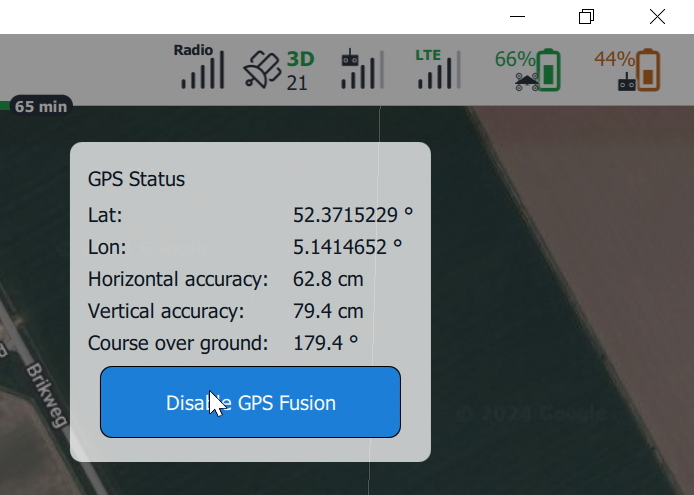The image size is (694, 495).
Task: Click the vertical accuracy value 79.4 cm
Action: 328,311
